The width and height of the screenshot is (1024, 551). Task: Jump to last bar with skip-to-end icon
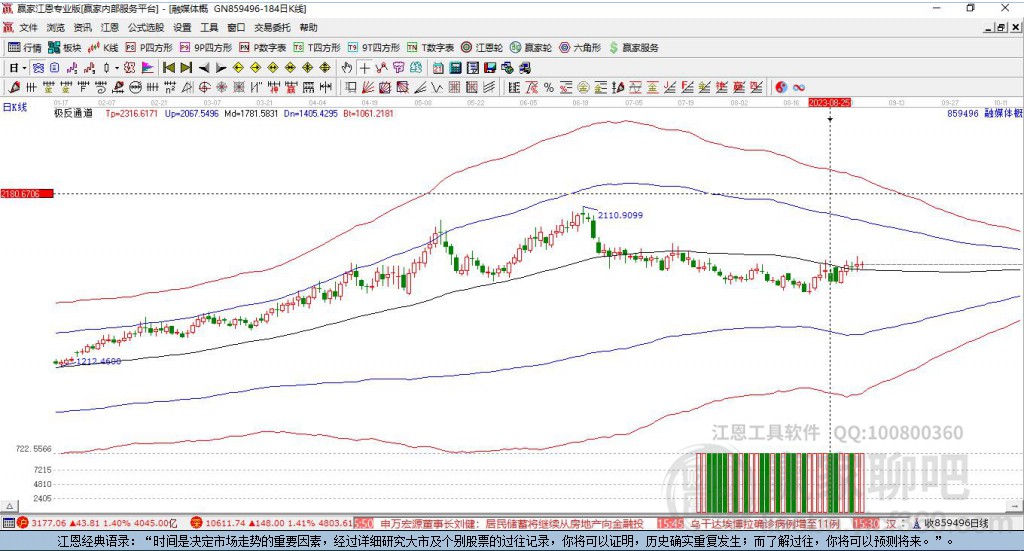point(186,68)
